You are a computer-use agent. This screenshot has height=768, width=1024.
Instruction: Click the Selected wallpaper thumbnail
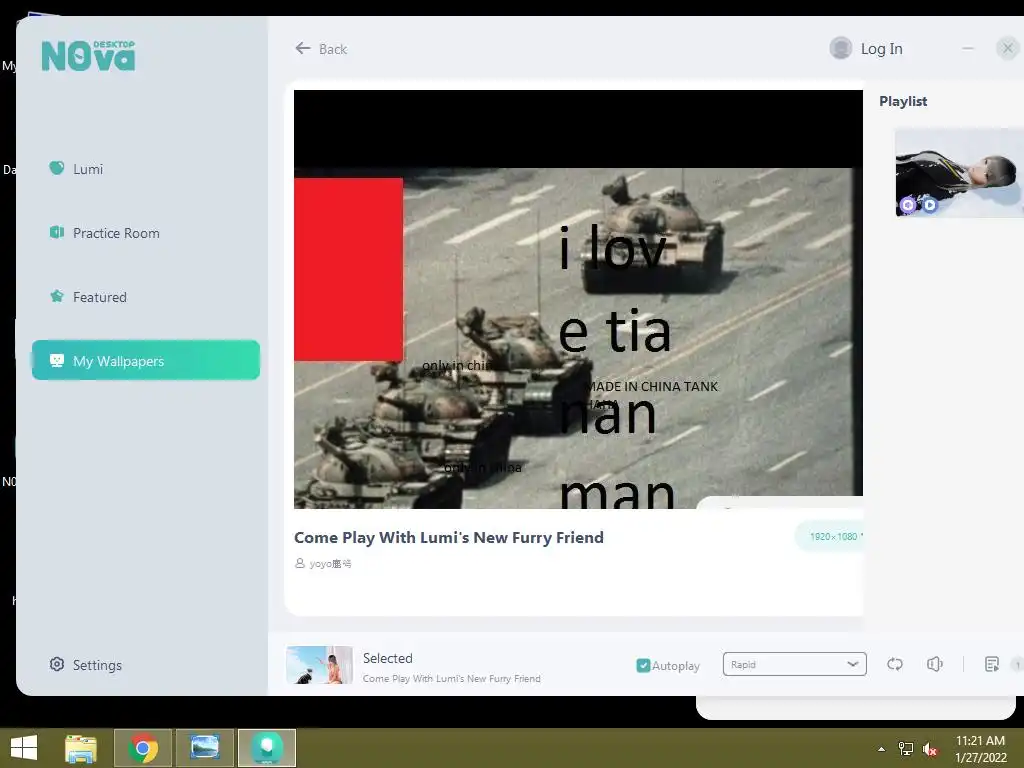(319, 665)
